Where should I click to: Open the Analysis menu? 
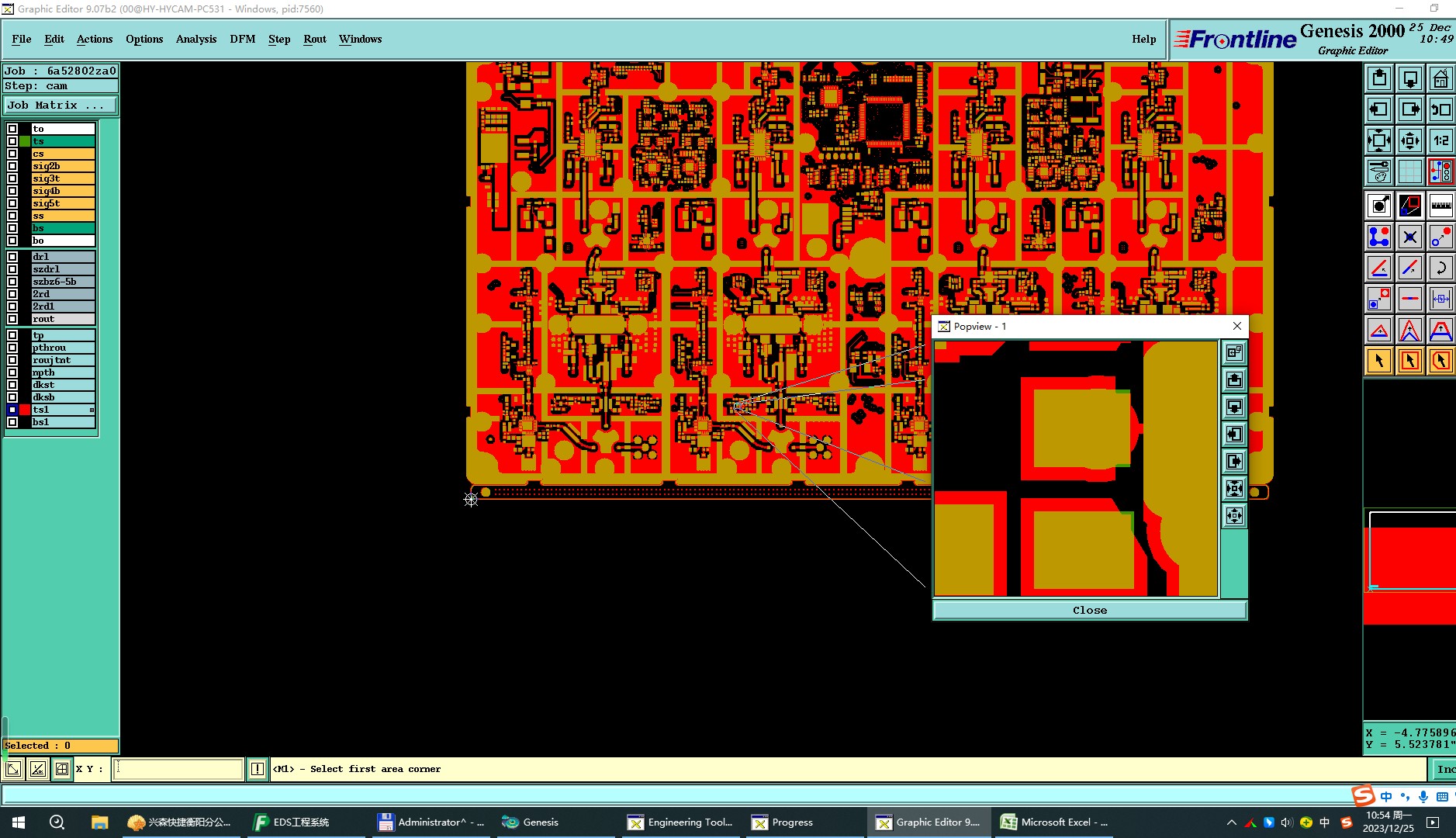point(196,39)
